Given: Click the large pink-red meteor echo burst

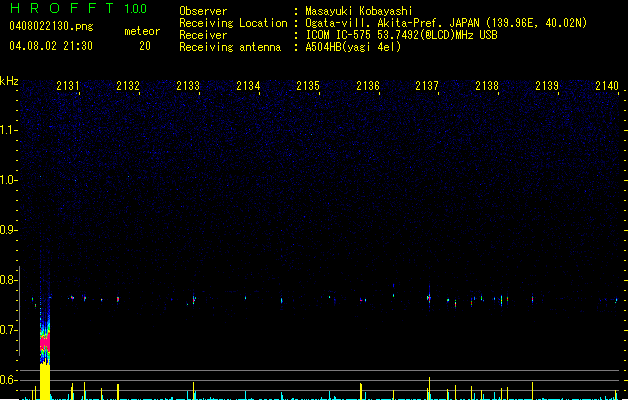Looking at the screenshot, I should click(45, 342).
